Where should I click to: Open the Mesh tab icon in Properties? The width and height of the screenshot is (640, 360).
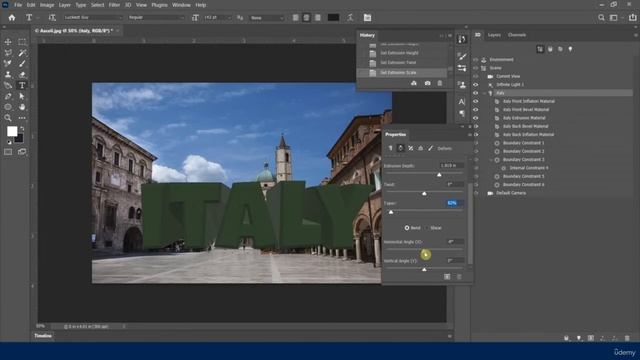tap(390, 148)
